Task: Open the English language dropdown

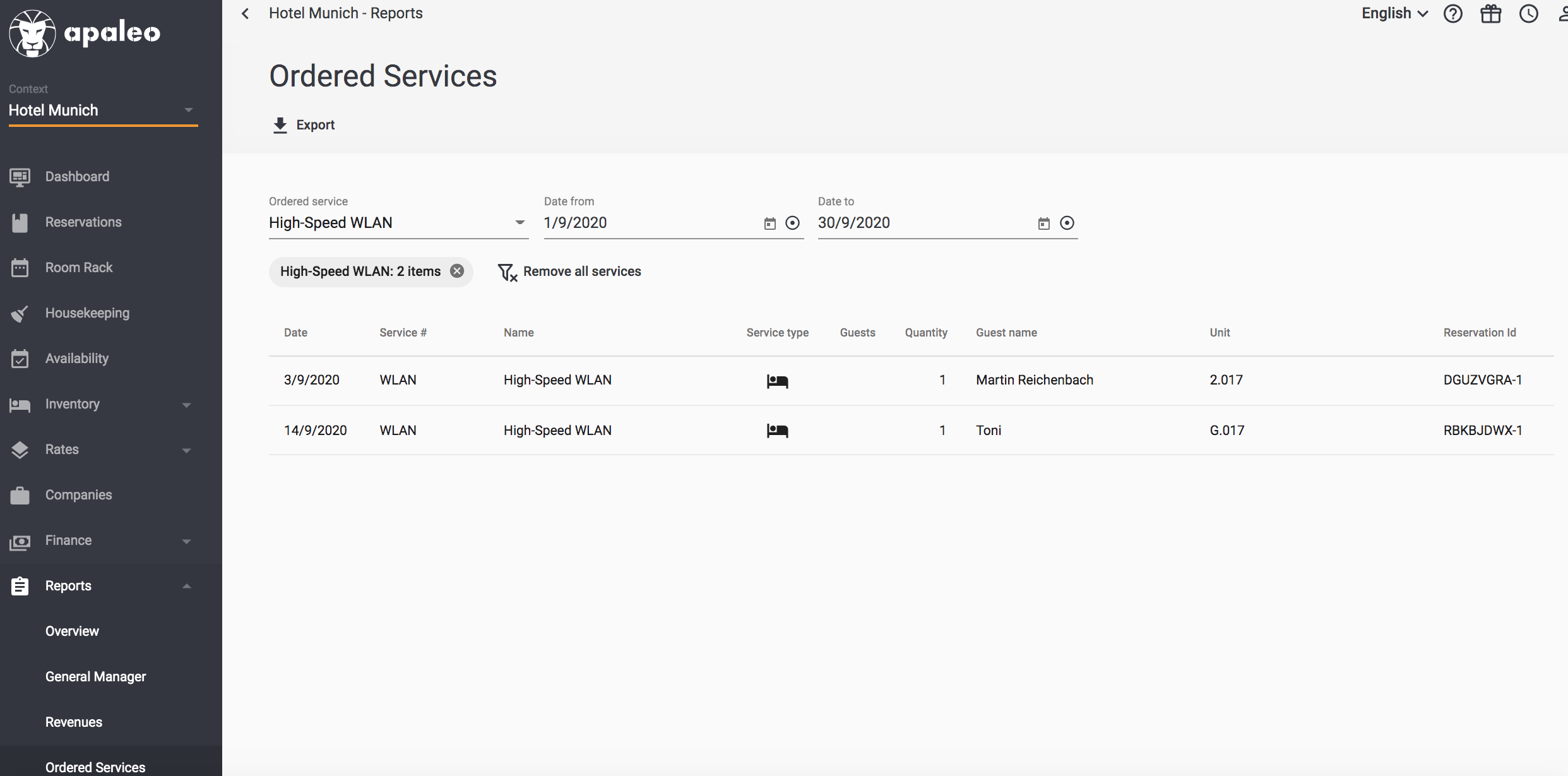Action: point(1394,13)
